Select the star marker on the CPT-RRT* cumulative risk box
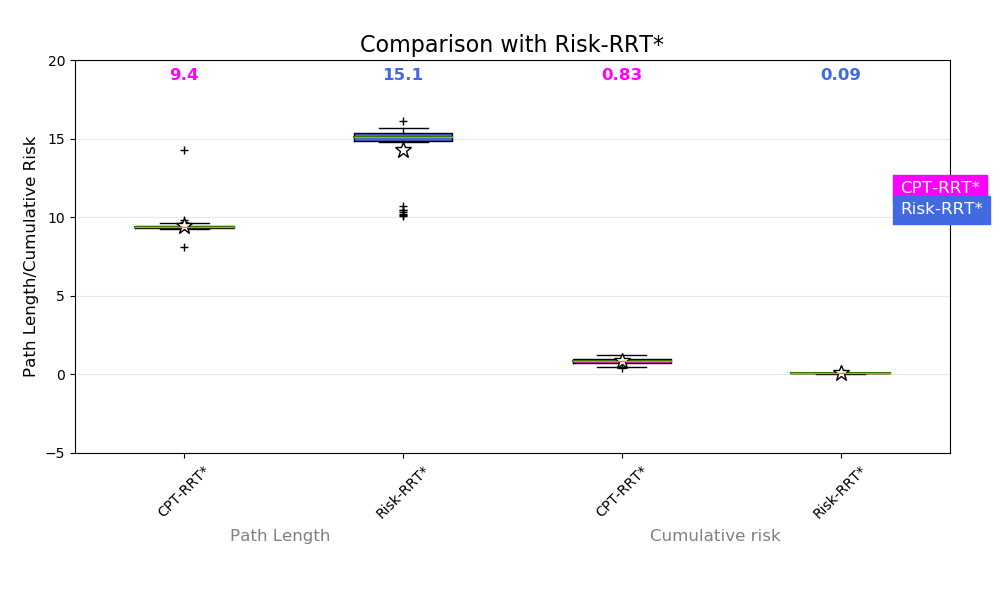 [x=622, y=361]
